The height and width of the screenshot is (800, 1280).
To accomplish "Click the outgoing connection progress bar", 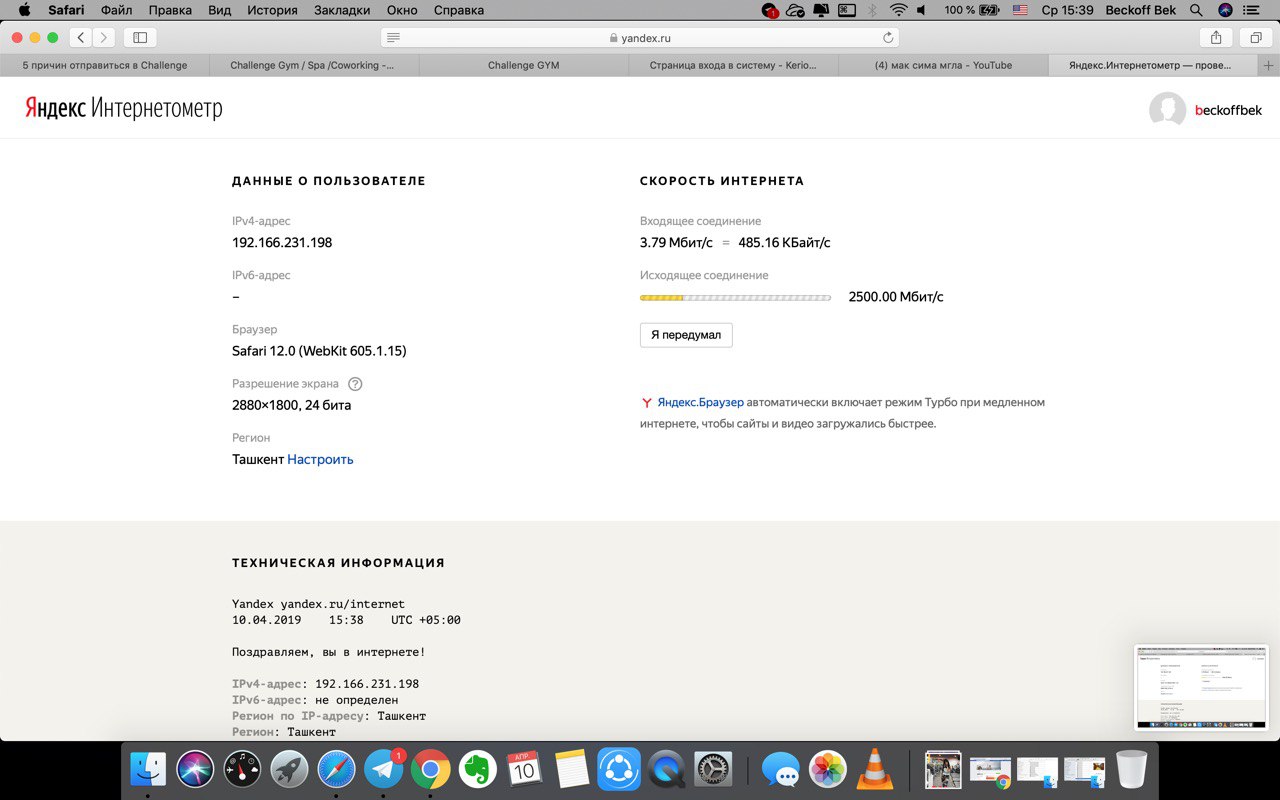I will pos(735,297).
